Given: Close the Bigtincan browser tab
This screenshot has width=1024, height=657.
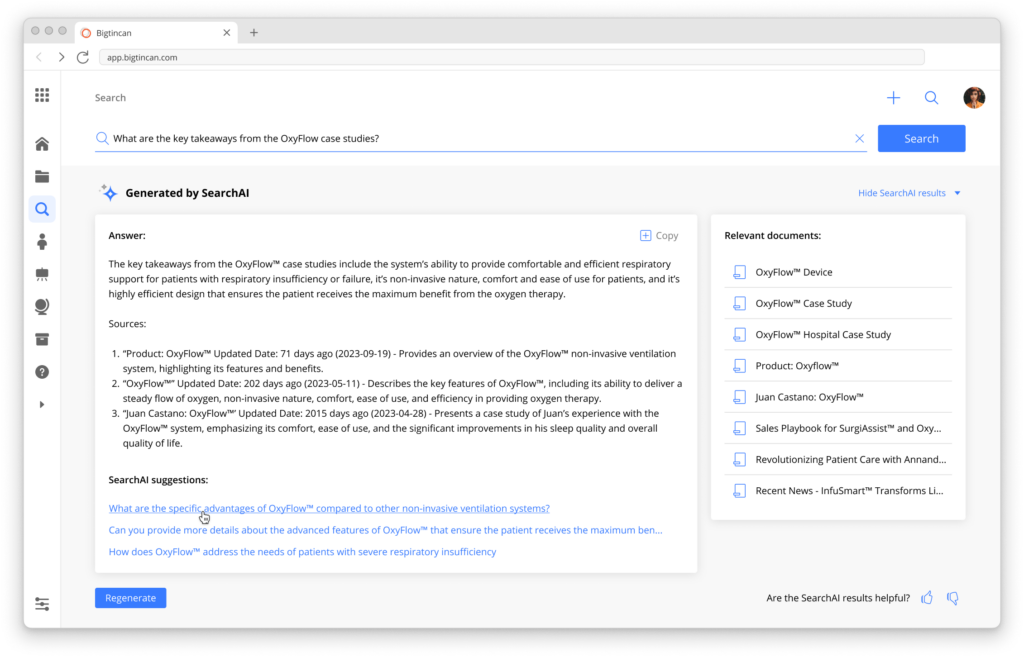Looking at the screenshot, I should [227, 33].
